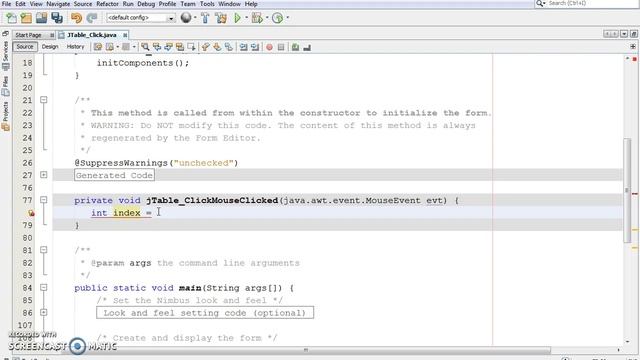
Task: Close the Start Page tab
Action: (x=52, y=35)
